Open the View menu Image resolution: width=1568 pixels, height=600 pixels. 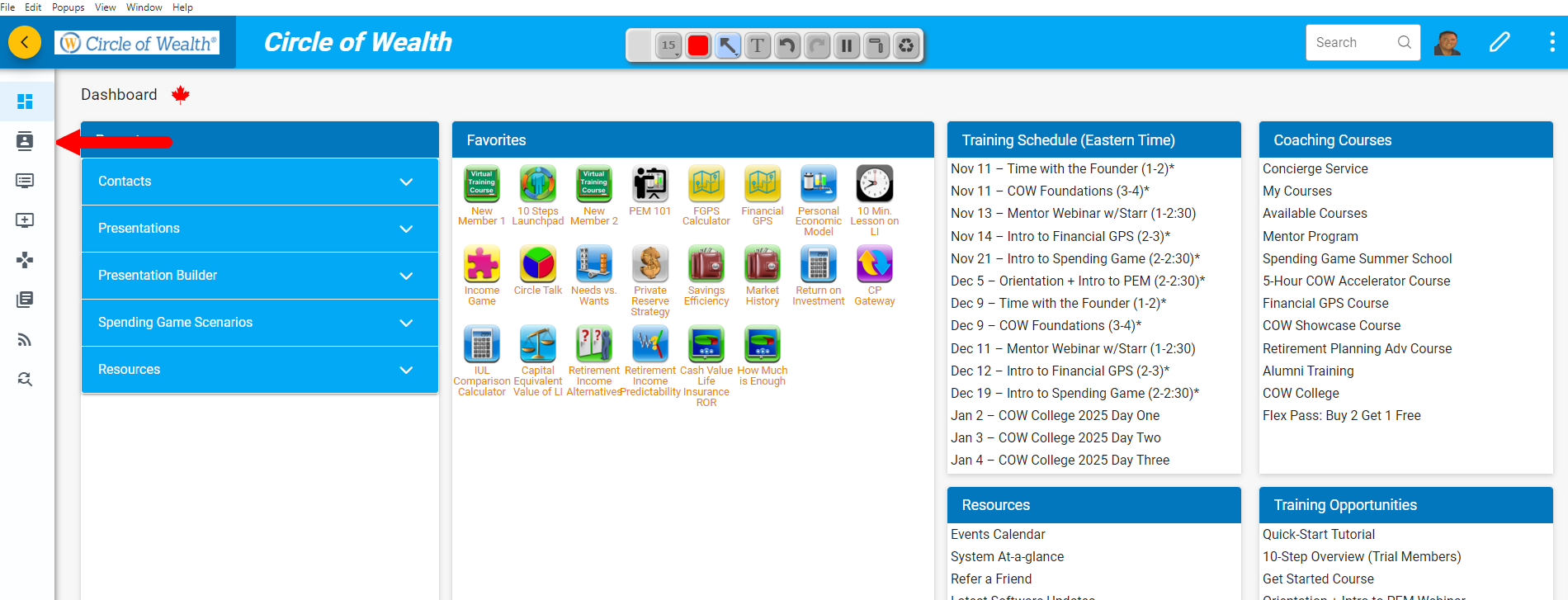pos(106,7)
